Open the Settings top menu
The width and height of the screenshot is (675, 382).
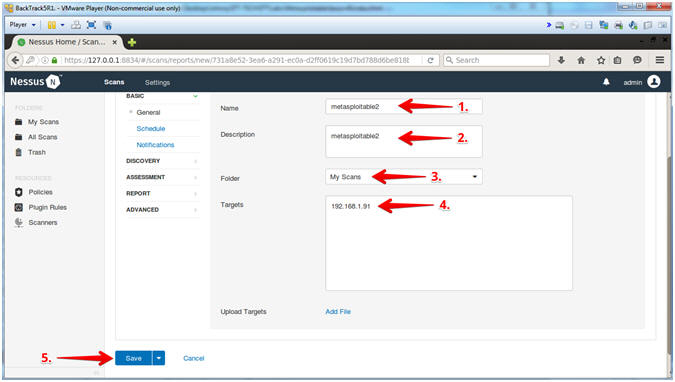point(157,82)
